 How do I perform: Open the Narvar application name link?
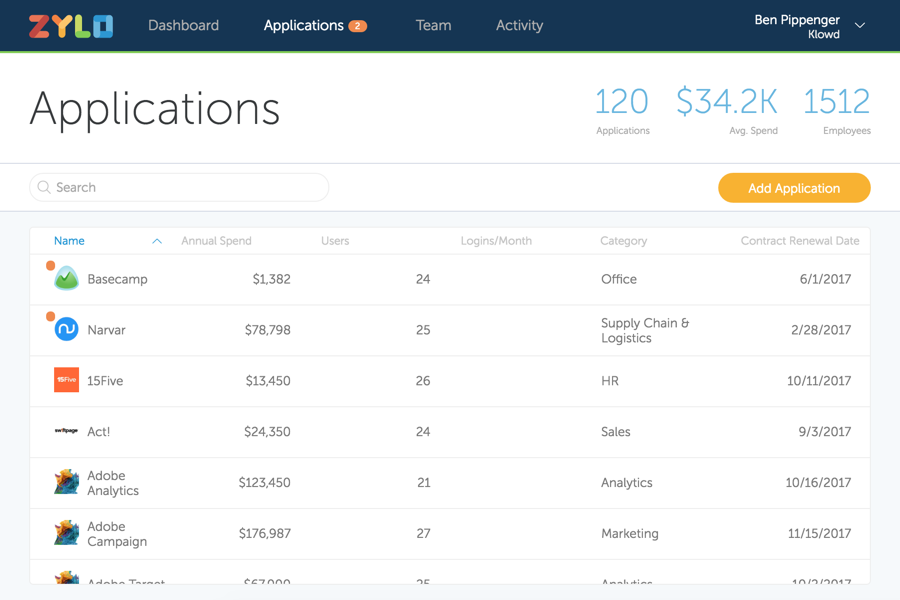coord(106,330)
